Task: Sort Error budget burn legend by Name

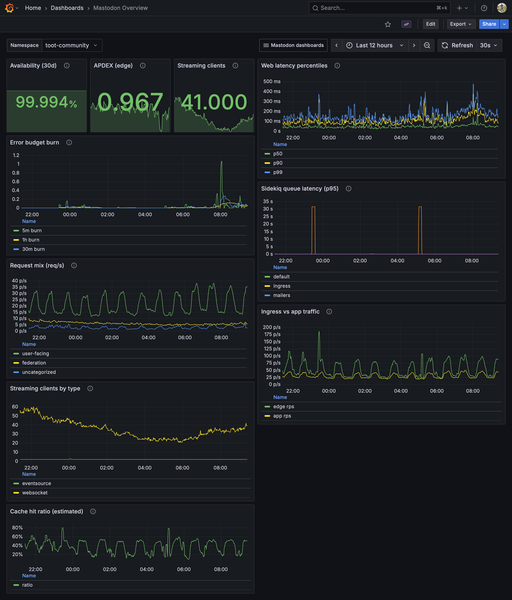Action: point(29,221)
